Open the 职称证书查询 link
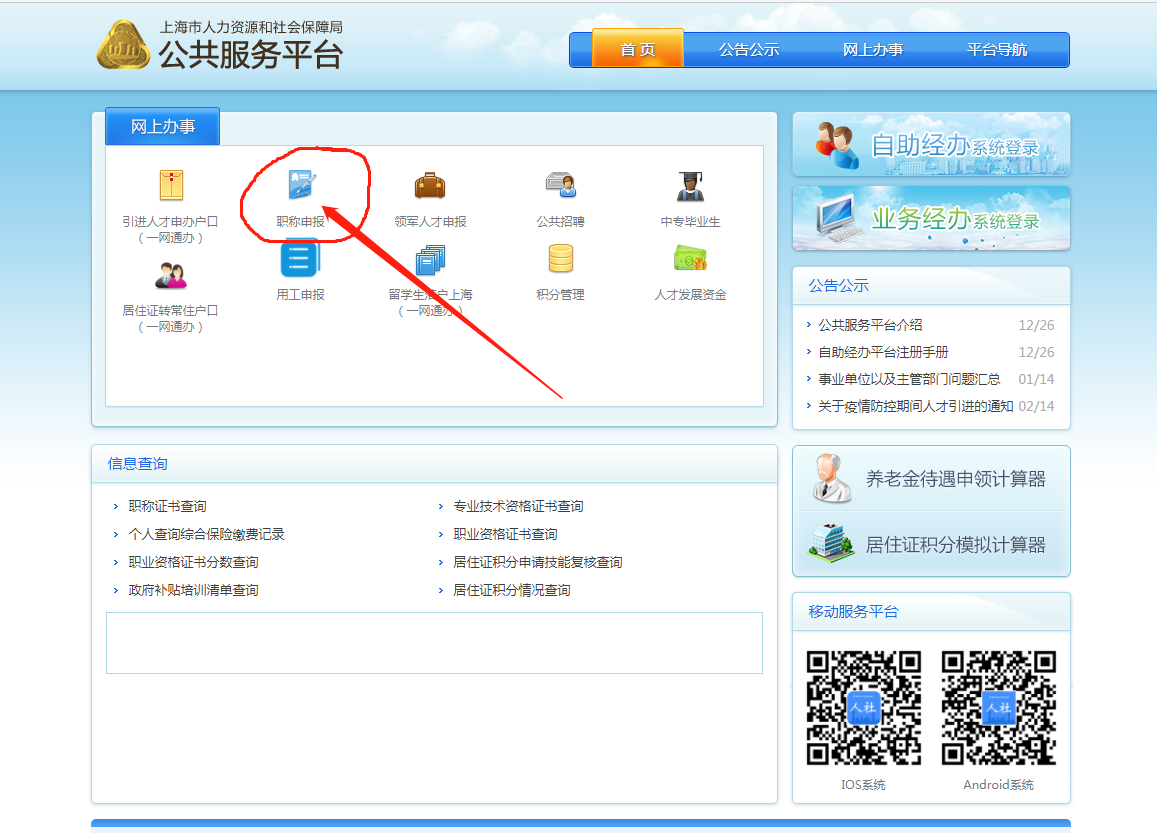Screen dimensions: 1157x833 click(167, 507)
